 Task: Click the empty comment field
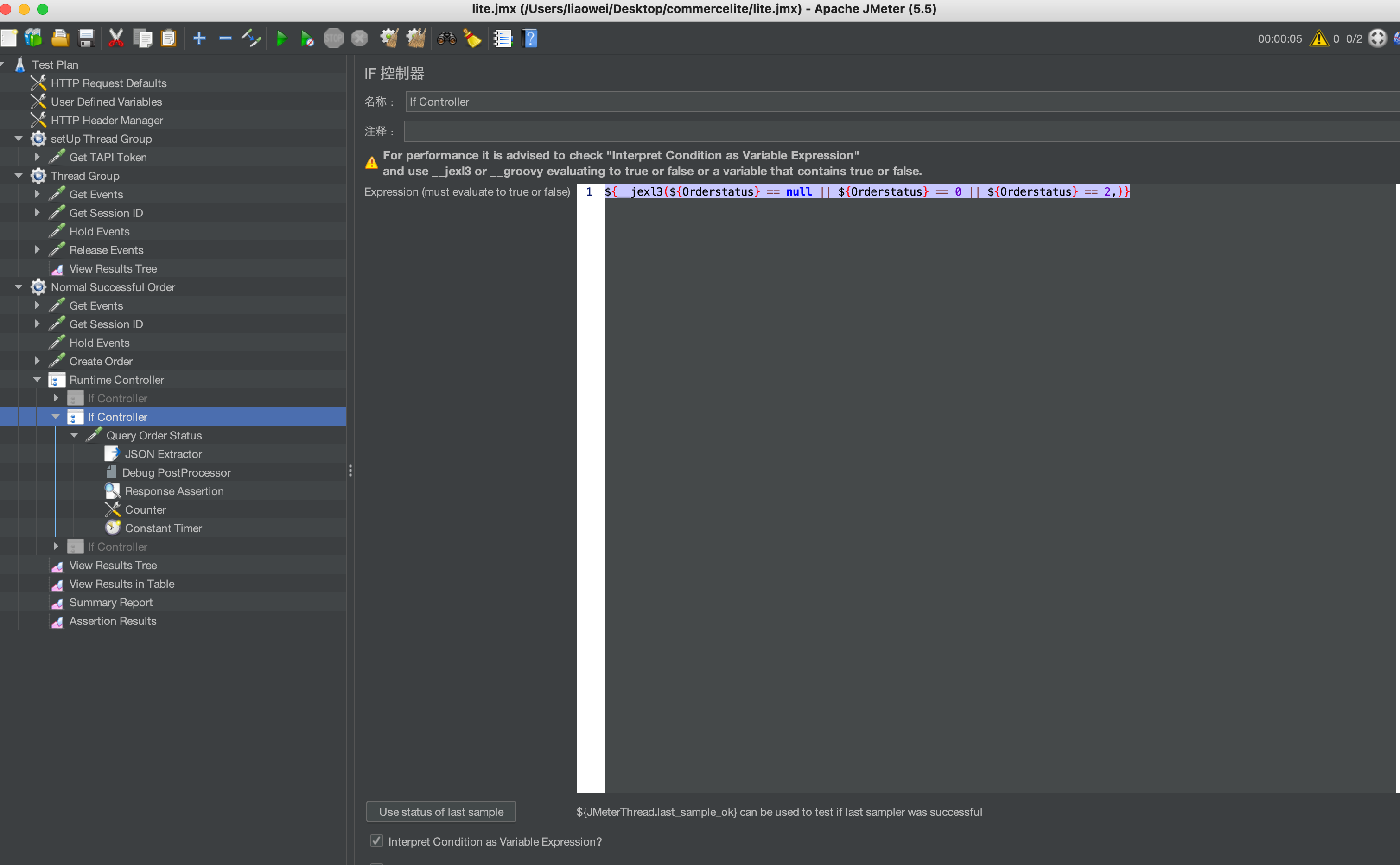(902, 132)
